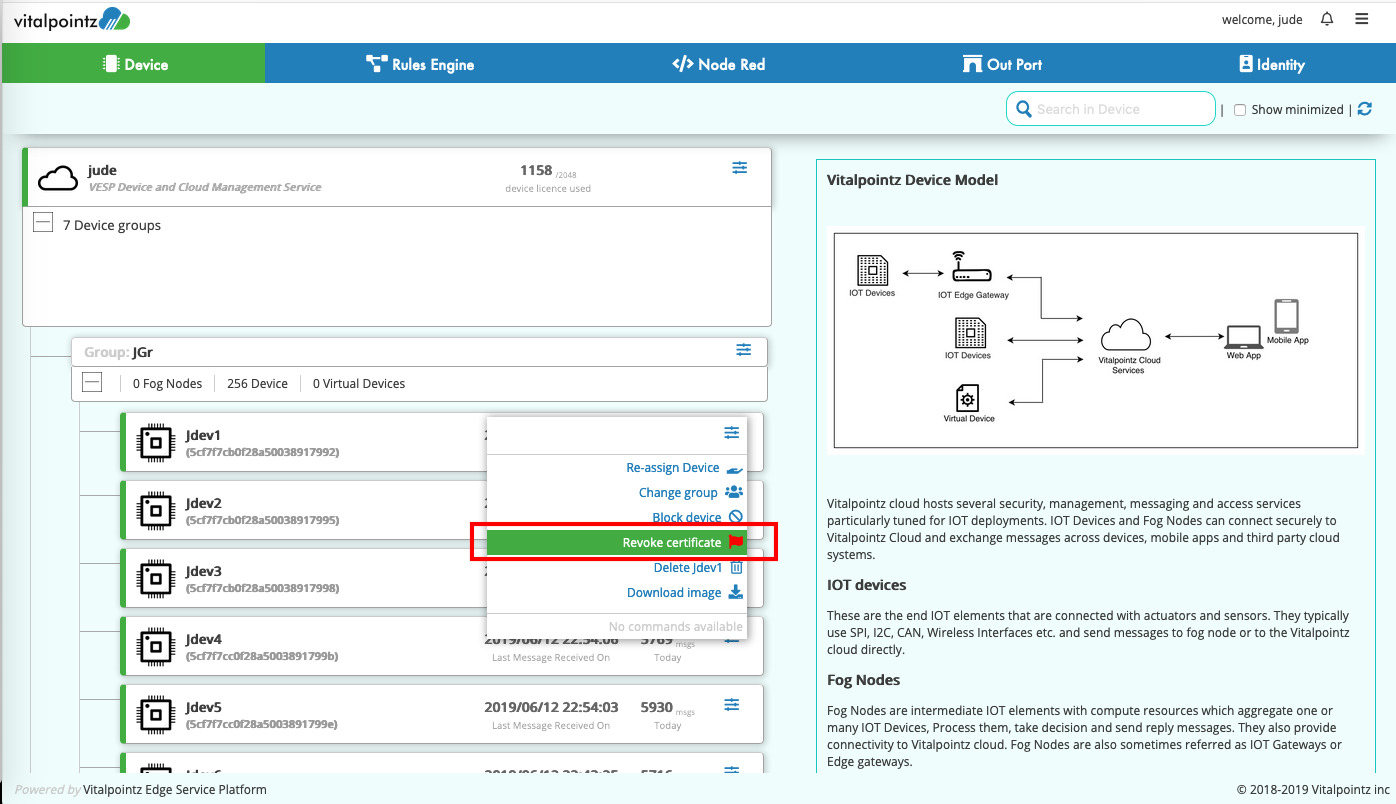Screen dimensions: 1396x804
Task: Click the Jdev2 chip icon
Action: click(x=154, y=510)
